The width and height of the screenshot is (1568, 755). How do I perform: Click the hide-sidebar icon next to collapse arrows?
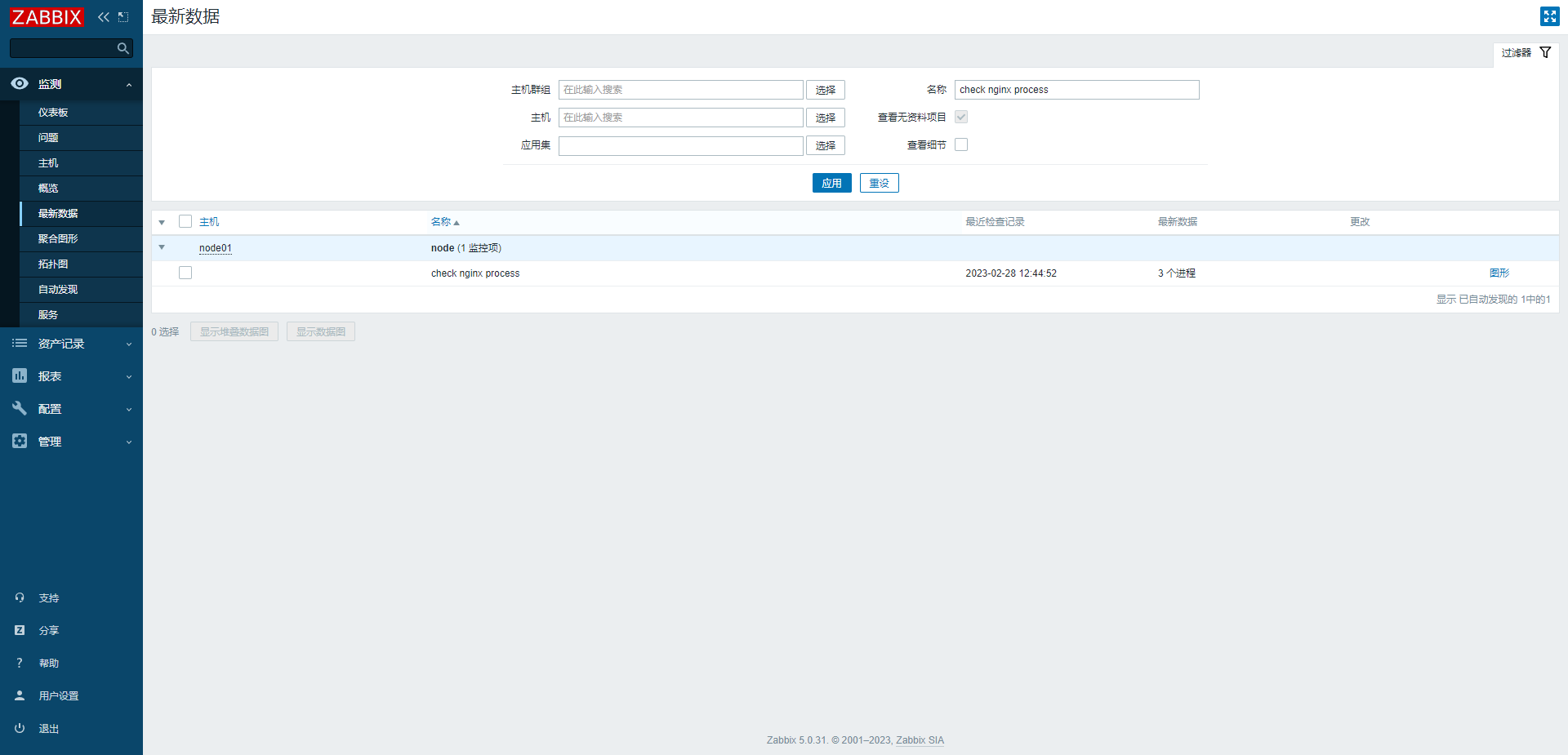[123, 17]
